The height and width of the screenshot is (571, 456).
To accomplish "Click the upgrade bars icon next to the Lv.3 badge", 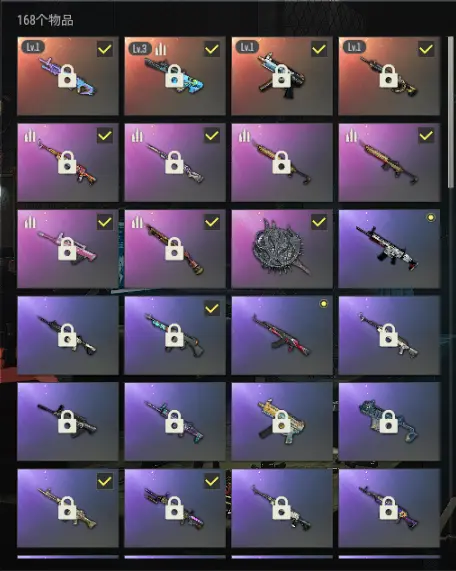I will 161,48.
